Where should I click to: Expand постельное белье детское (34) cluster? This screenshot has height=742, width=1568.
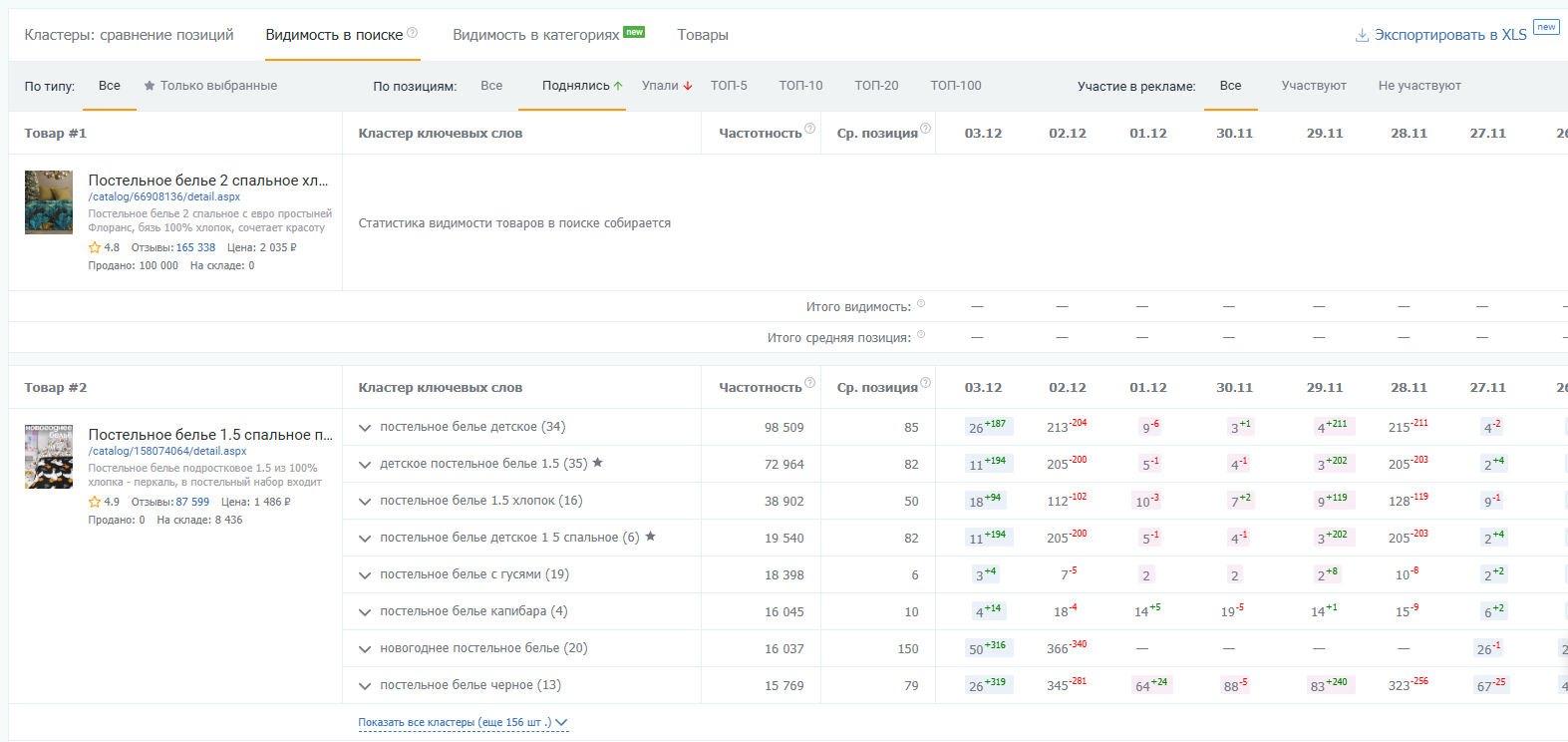click(365, 428)
